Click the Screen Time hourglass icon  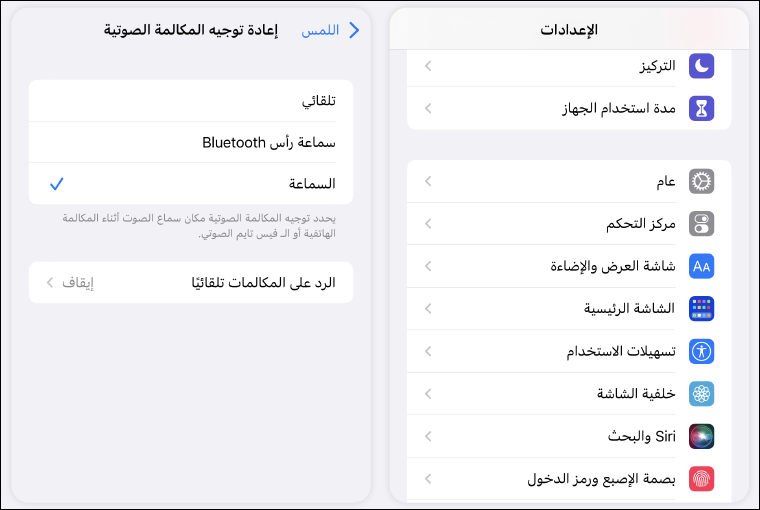click(x=702, y=108)
